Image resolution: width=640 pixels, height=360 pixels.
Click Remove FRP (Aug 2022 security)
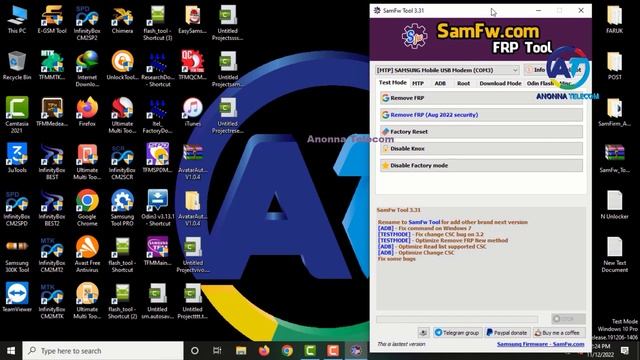[481, 115]
